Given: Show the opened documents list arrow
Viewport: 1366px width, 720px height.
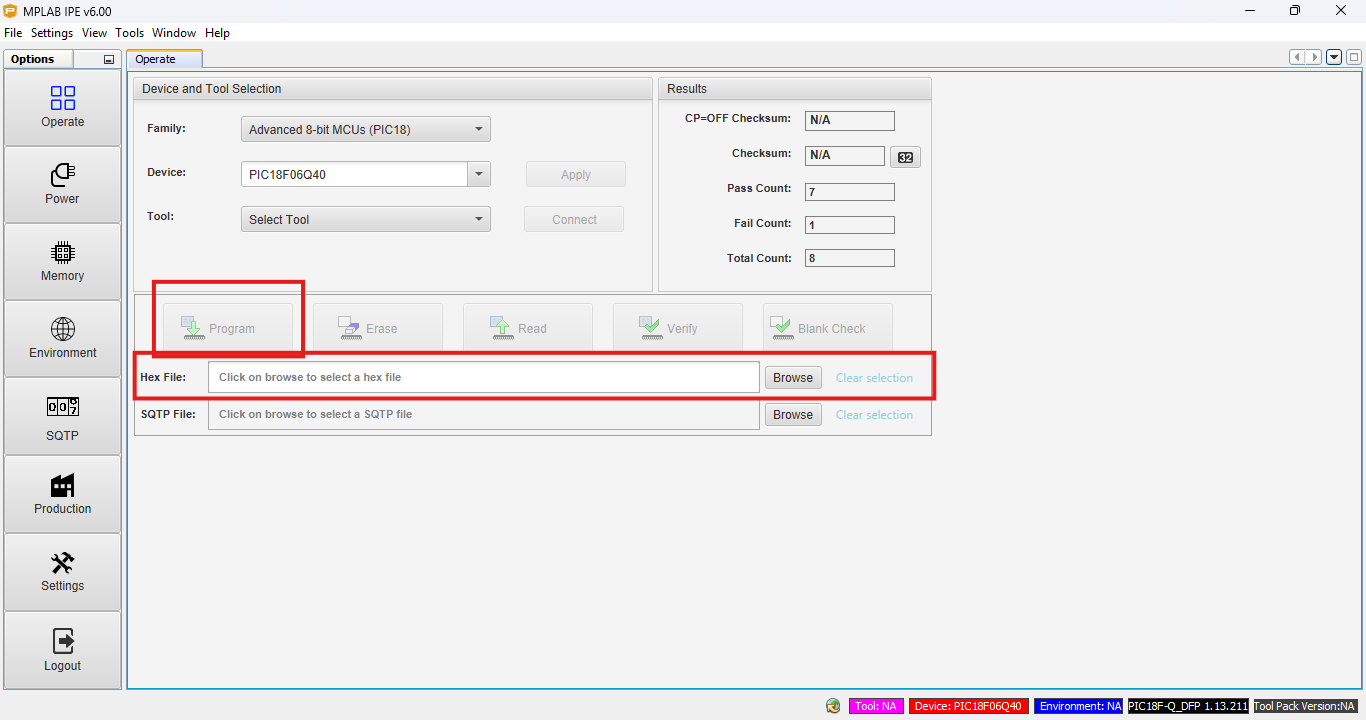Looking at the screenshot, I should pos(1334,57).
